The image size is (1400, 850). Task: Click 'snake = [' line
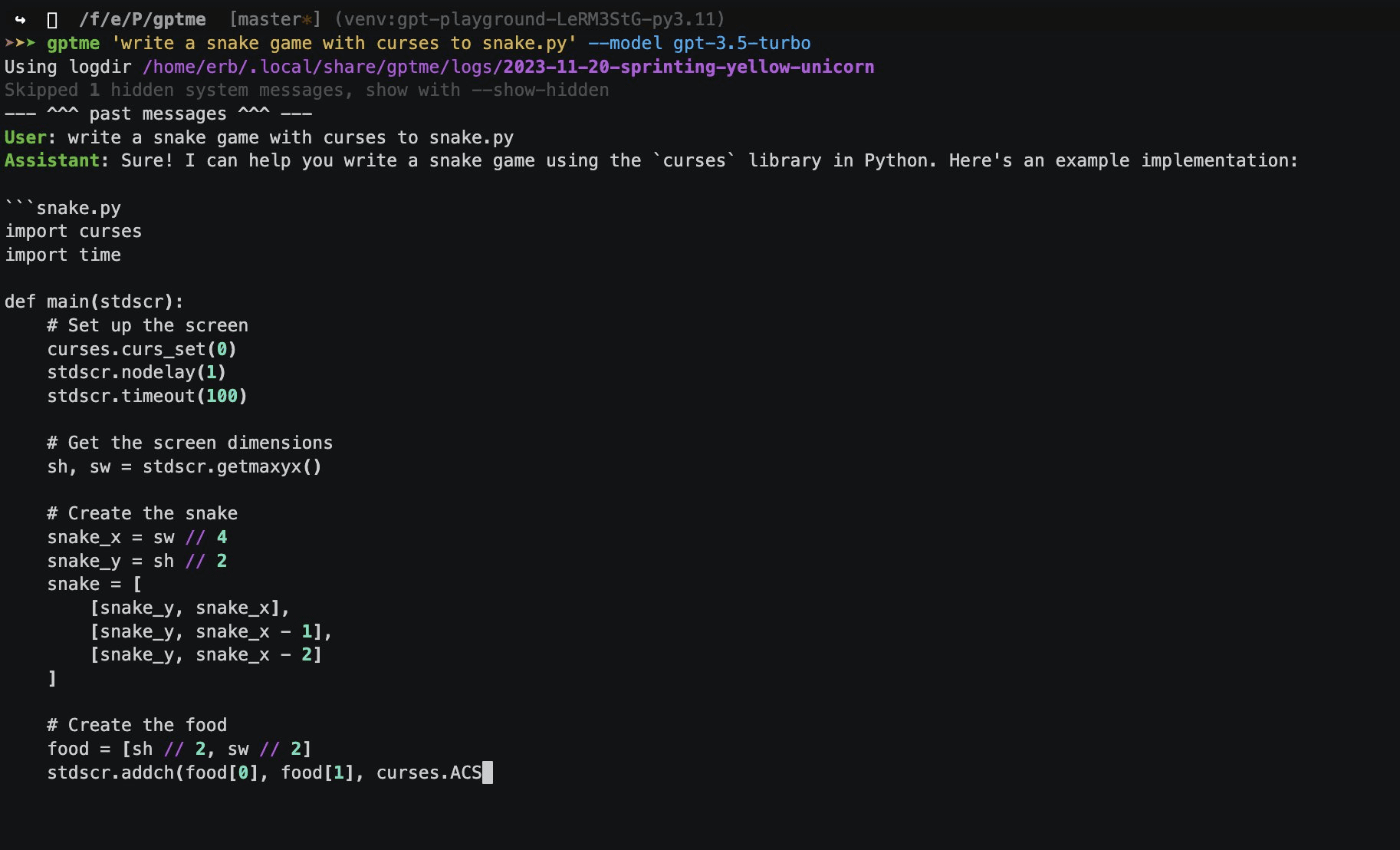94,585
